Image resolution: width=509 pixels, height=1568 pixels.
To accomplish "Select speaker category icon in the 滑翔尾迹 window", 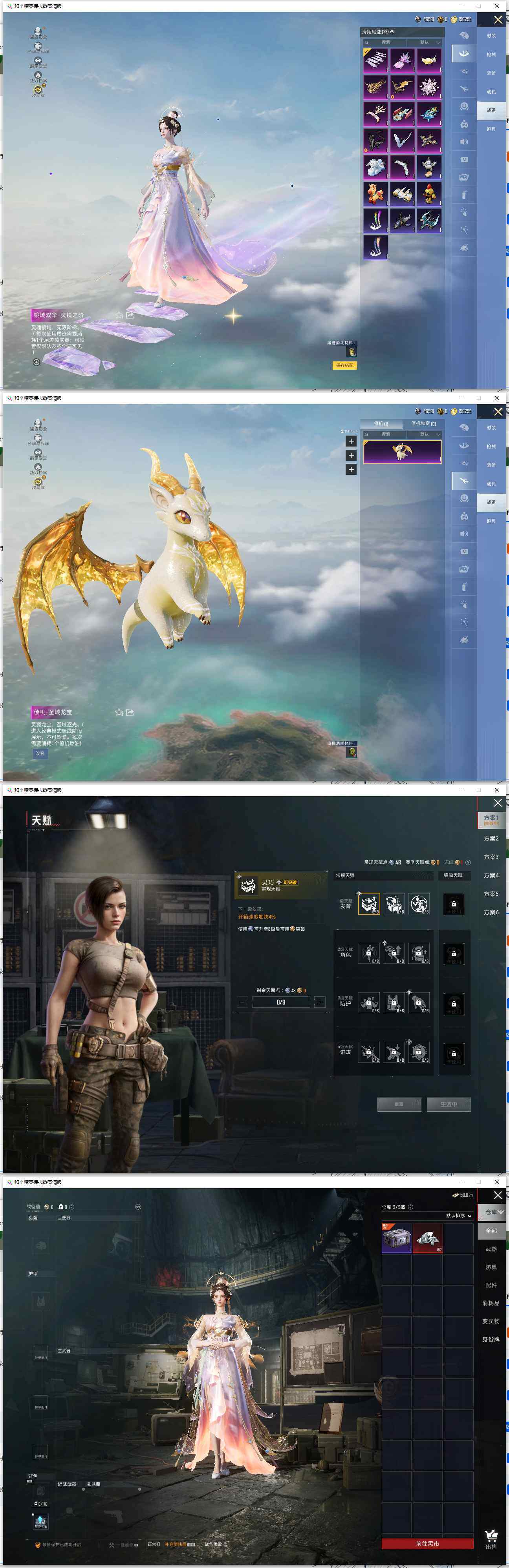I will coord(464,142).
